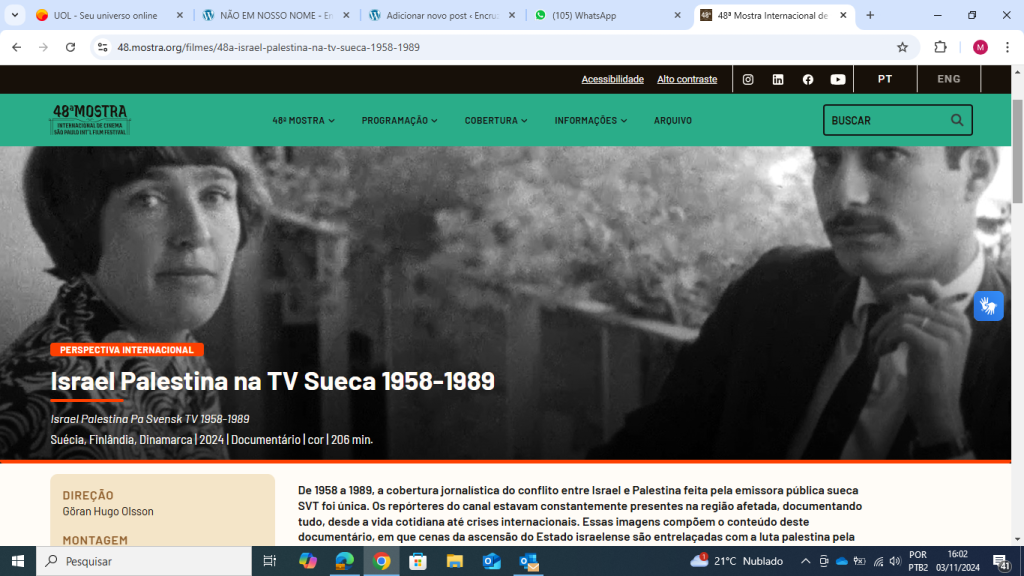Open the festival's Facebook page icon
This screenshot has height=576, width=1024.
point(808,80)
